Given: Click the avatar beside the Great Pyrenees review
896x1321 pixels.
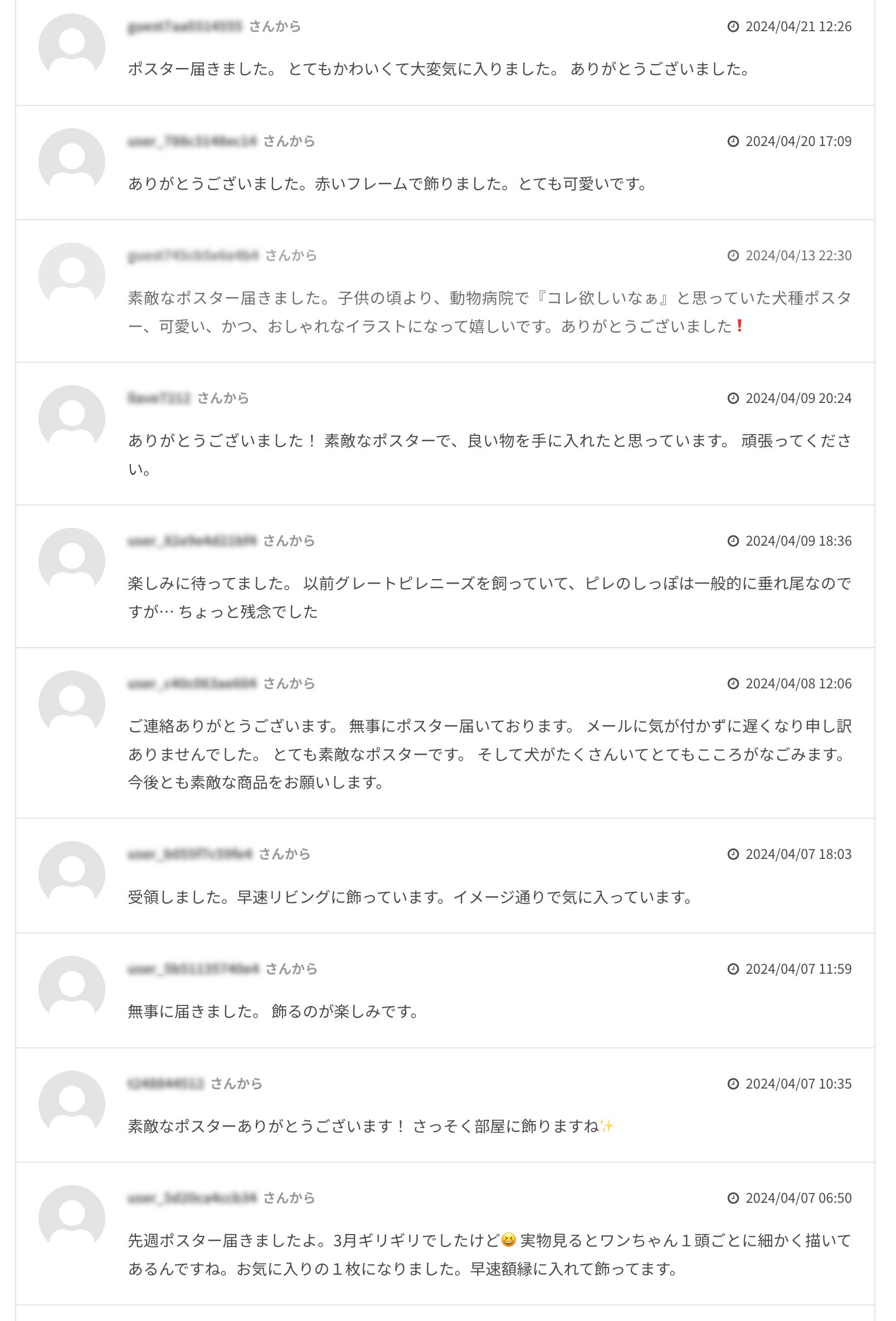Looking at the screenshot, I should click(71, 561).
